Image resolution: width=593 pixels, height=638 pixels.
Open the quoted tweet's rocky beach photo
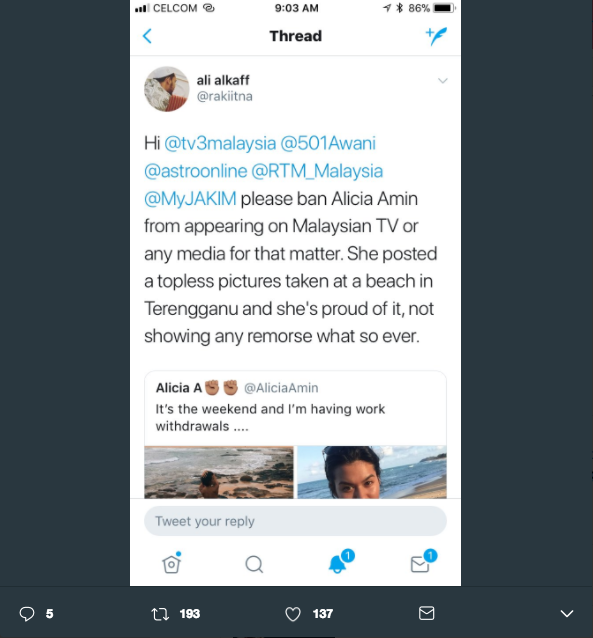pyautogui.click(x=219, y=472)
